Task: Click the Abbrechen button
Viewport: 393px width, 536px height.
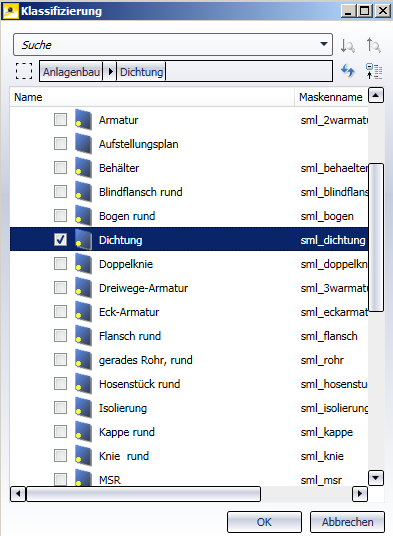Action: click(x=347, y=522)
